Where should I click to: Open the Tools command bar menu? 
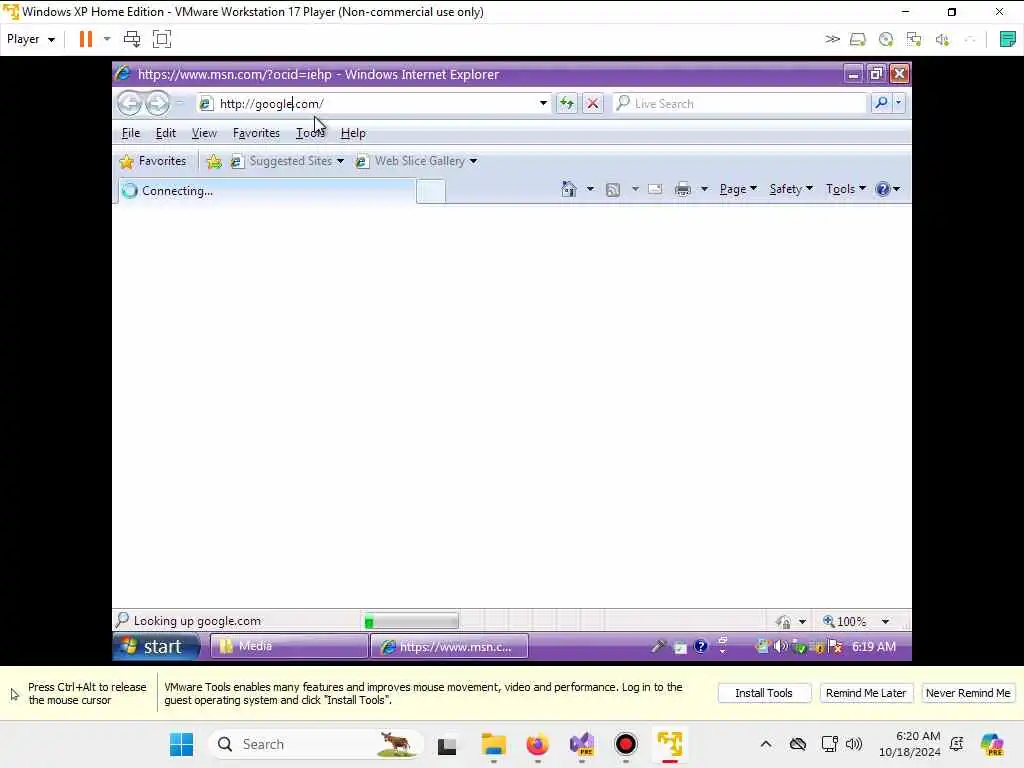click(846, 189)
